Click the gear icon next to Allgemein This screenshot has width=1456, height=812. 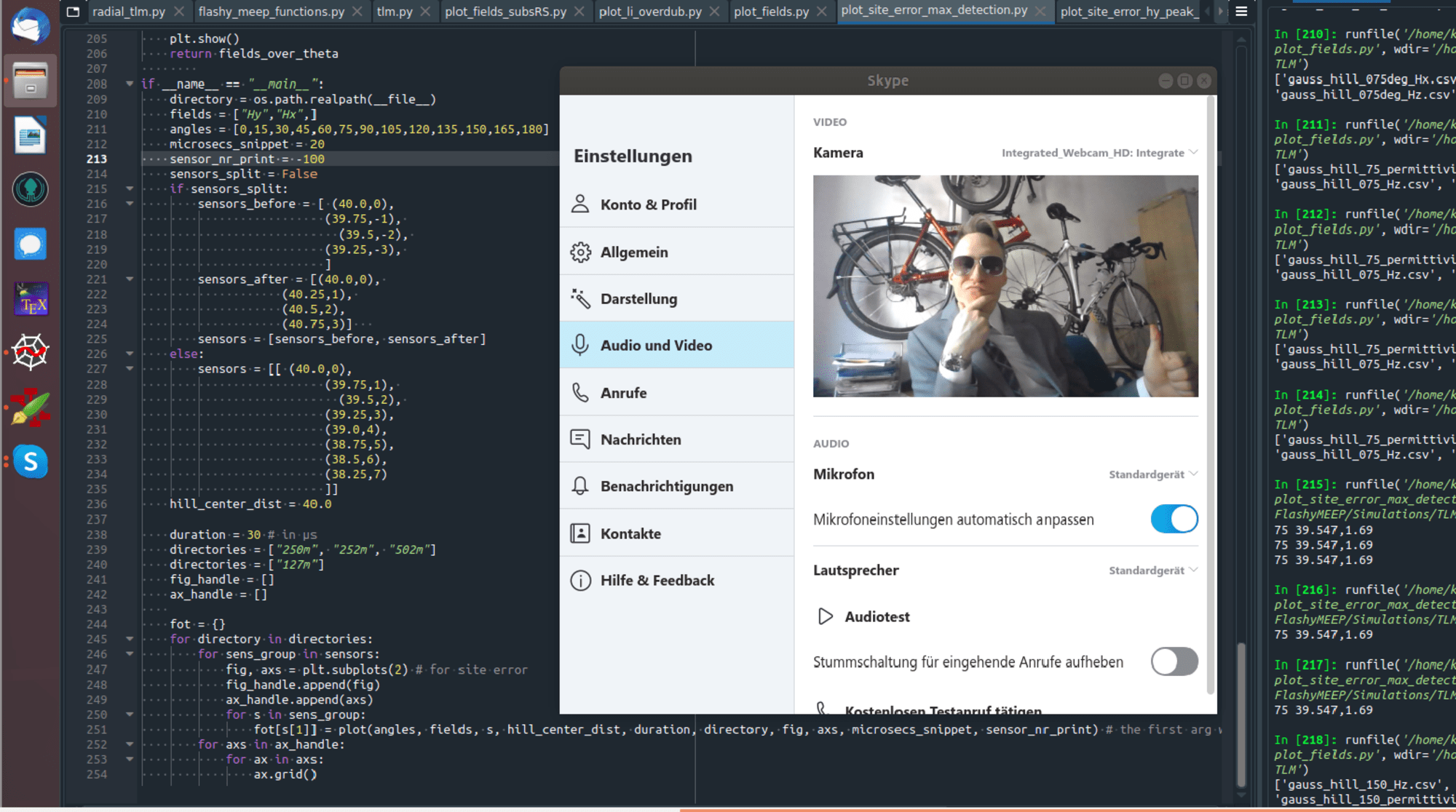coord(580,252)
